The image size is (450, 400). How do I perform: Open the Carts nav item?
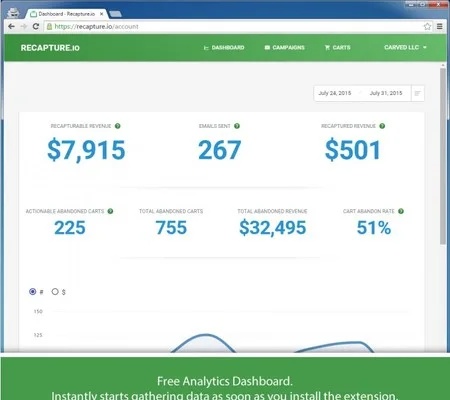point(337,48)
